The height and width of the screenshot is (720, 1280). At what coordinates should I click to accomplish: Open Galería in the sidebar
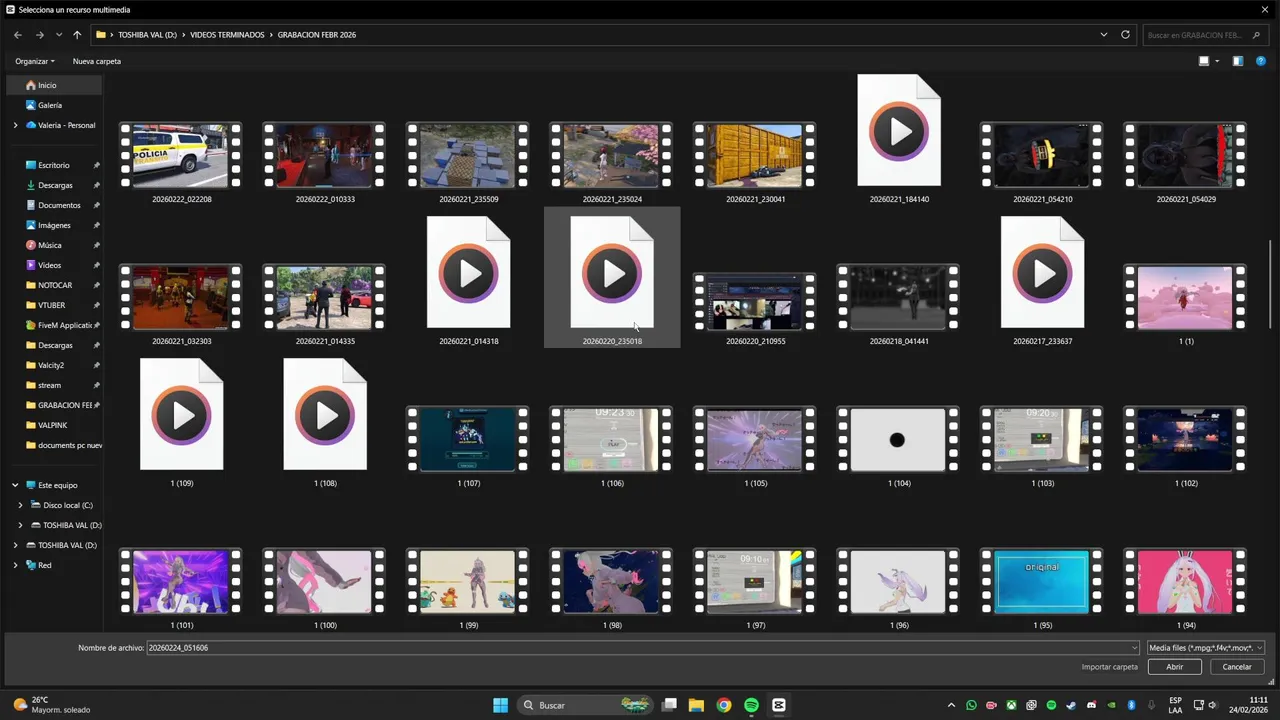point(50,105)
